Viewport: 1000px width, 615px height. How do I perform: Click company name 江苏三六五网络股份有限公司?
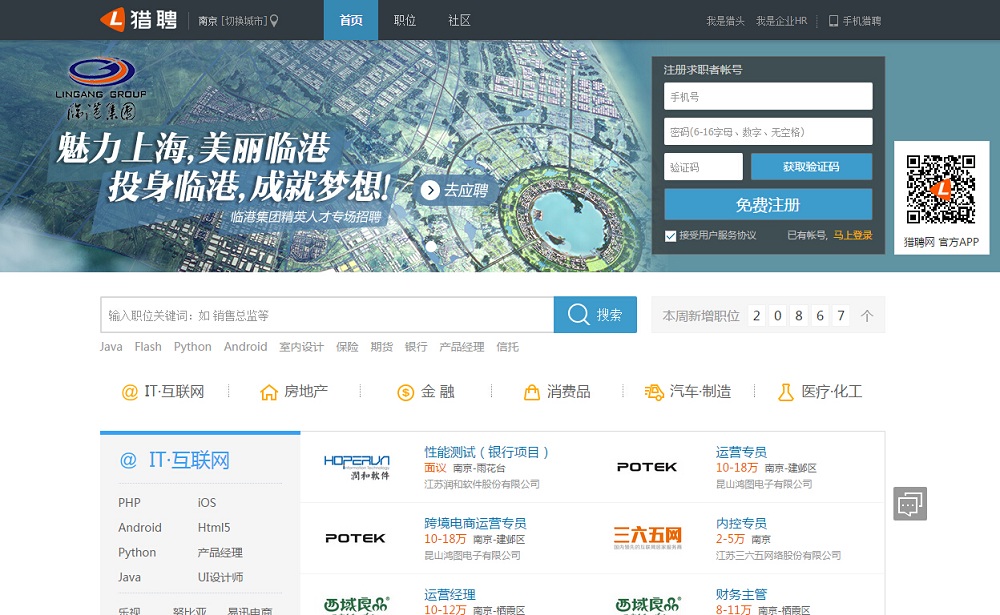(x=778, y=556)
